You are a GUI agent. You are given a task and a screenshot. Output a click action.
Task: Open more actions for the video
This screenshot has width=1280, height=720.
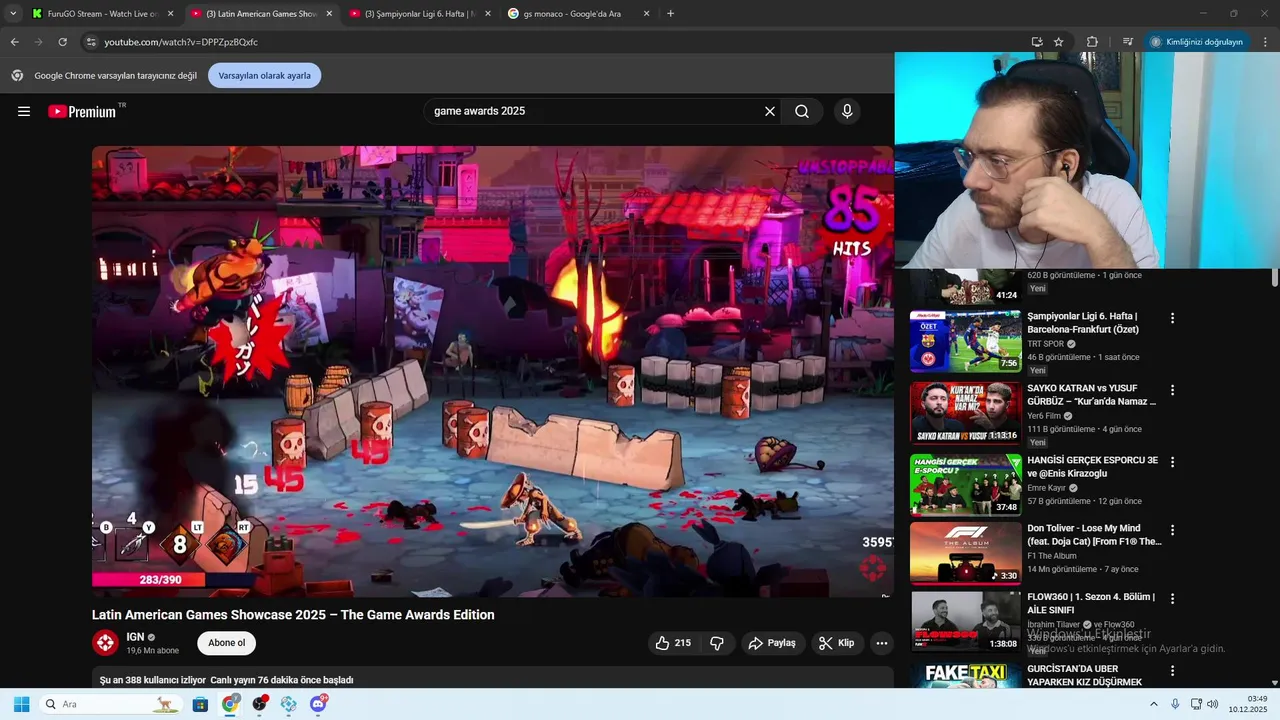(x=882, y=643)
